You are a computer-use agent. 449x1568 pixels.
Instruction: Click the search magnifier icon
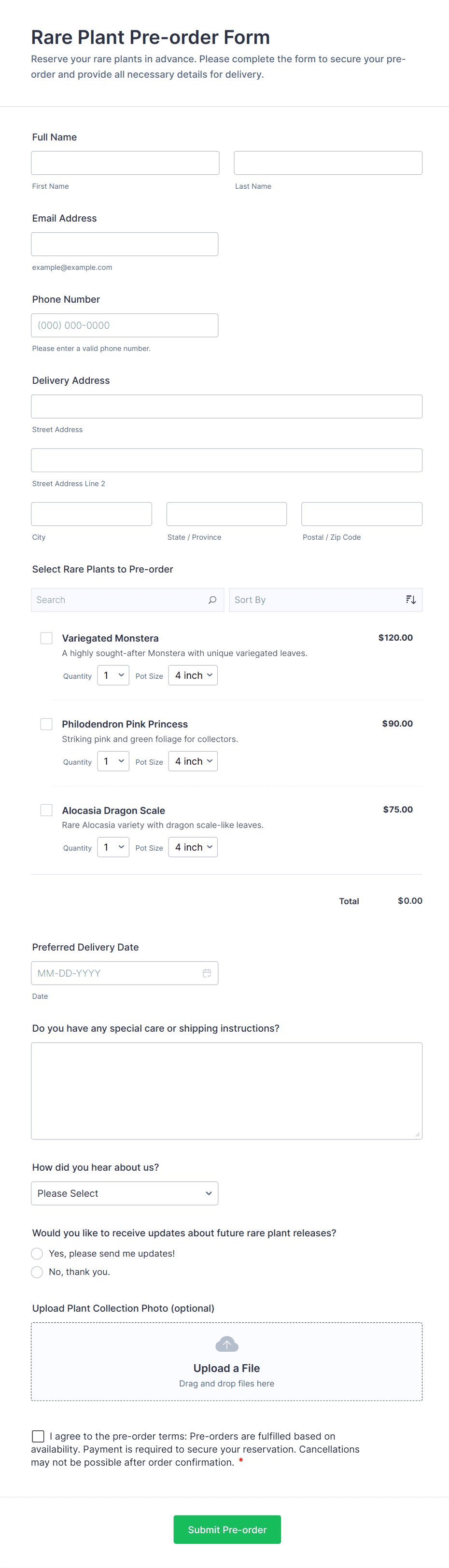(x=212, y=600)
